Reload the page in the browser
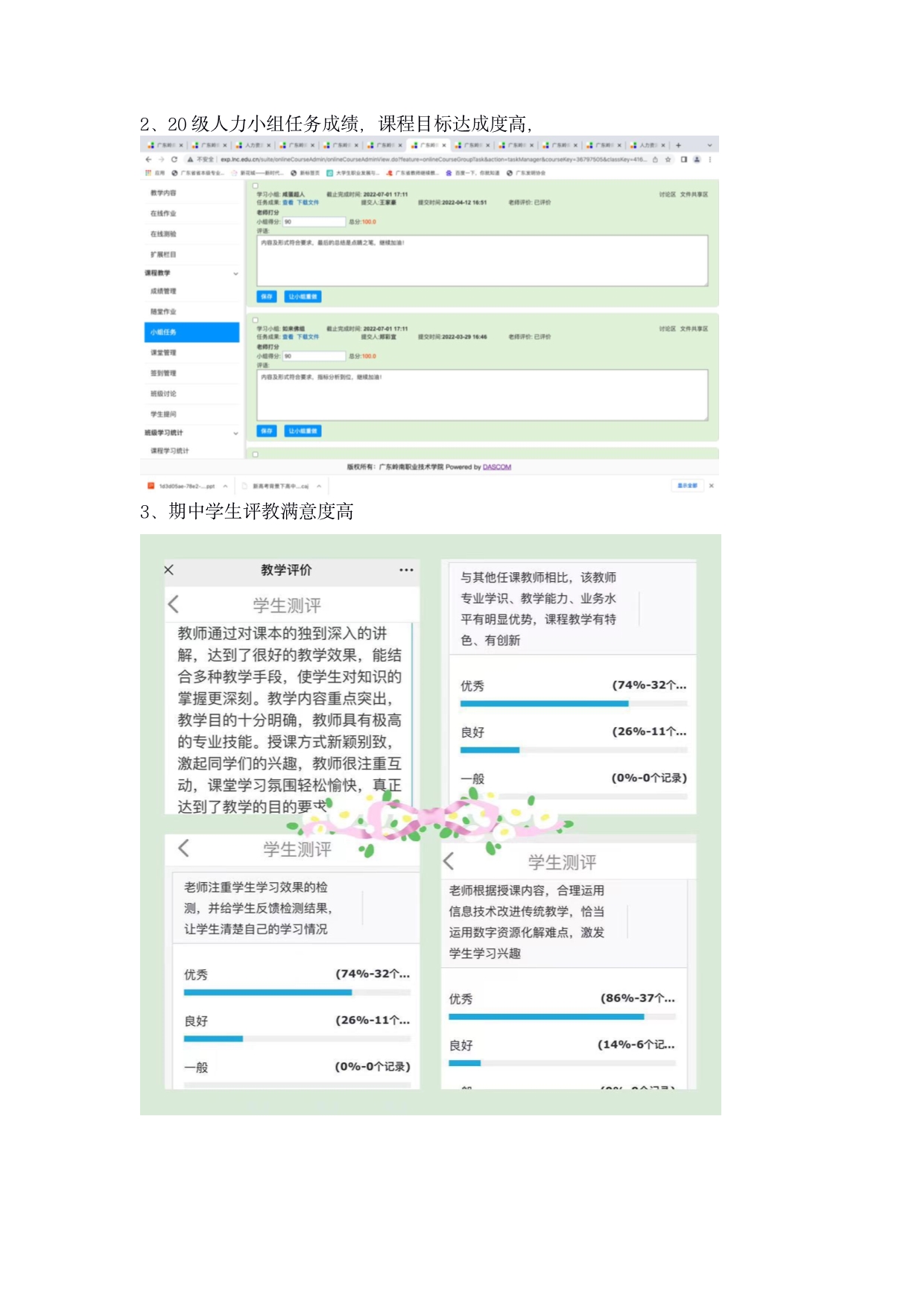Screen dimensions: 924x1306 [174, 159]
